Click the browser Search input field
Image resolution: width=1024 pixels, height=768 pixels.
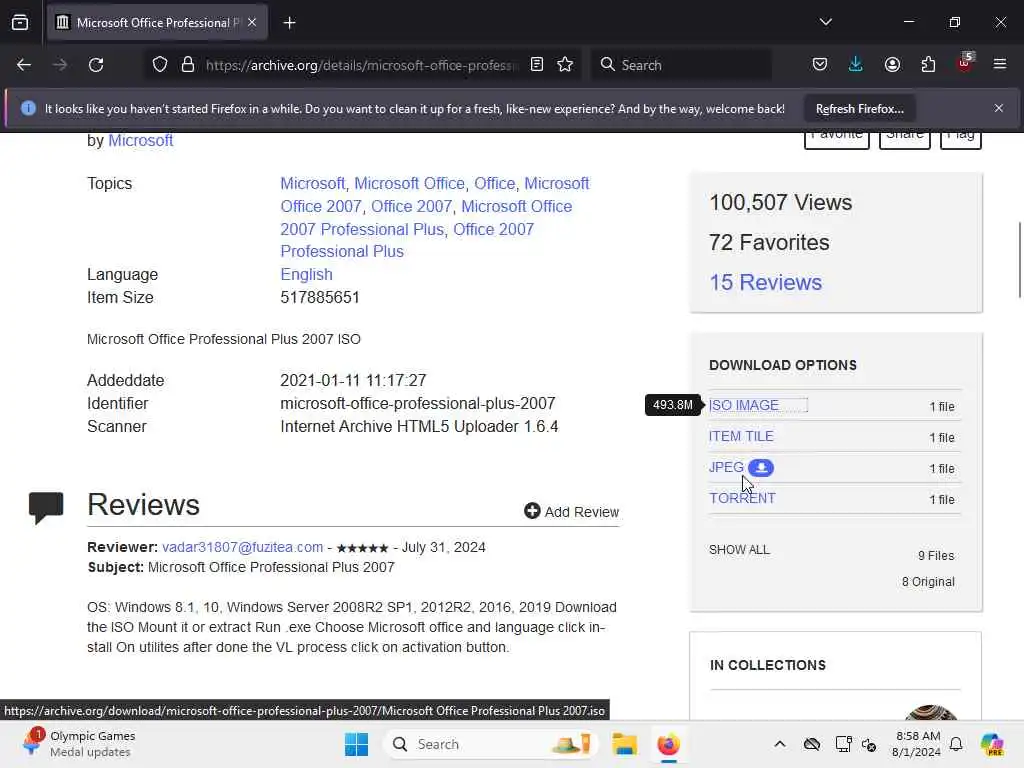coord(682,65)
